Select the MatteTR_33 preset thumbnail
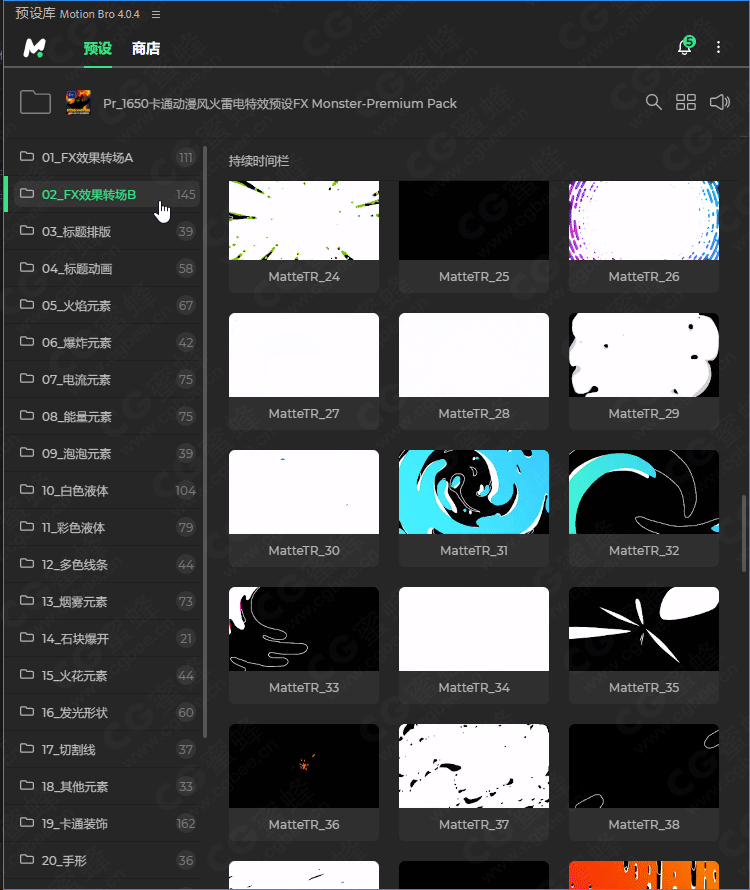This screenshot has width=750, height=890. tap(304, 629)
